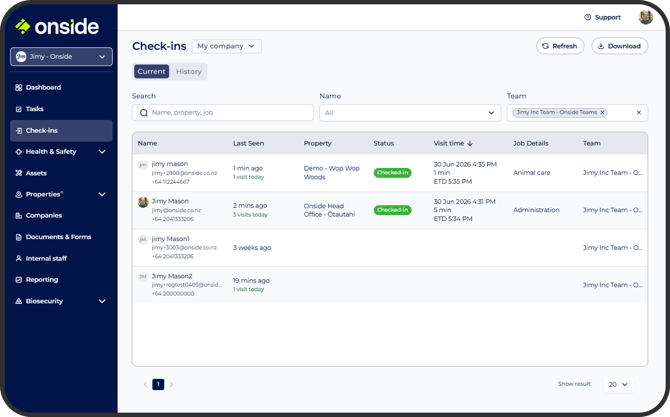Open Dashboard from the sidebar
670x417 pixels.
[x=62, y=88]
